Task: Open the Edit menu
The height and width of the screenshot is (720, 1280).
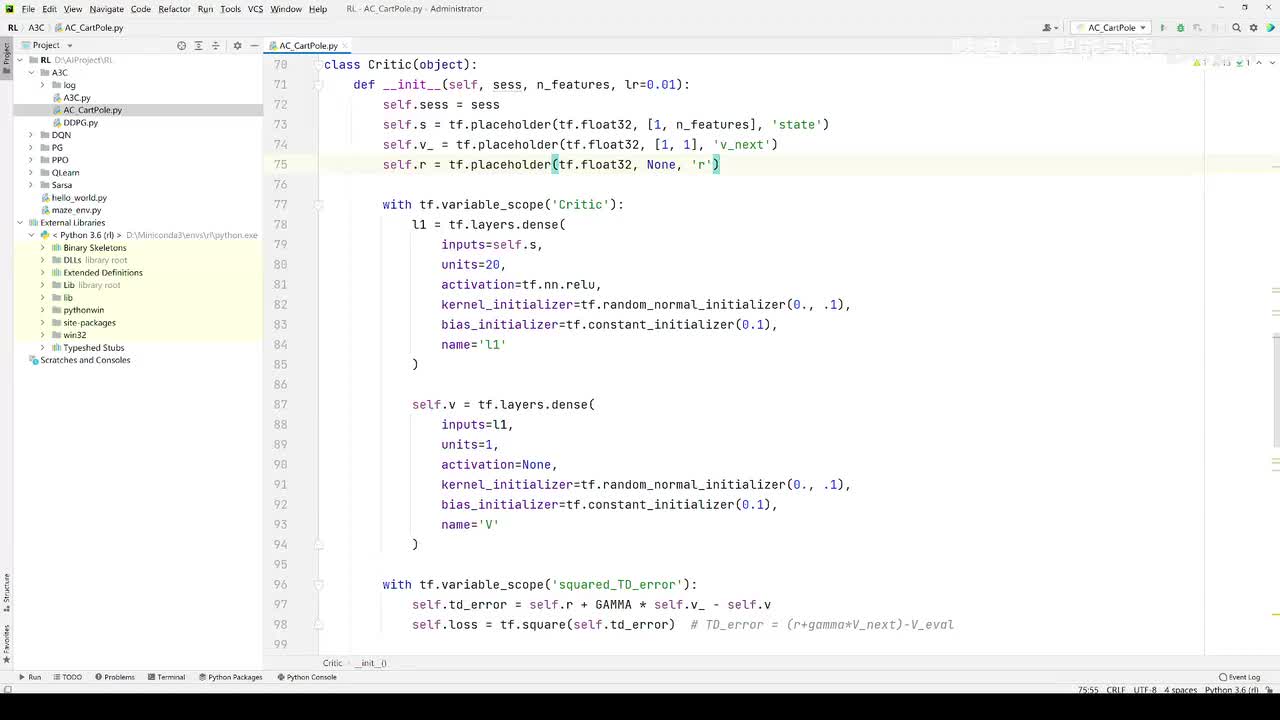Action: coord(49,9)
